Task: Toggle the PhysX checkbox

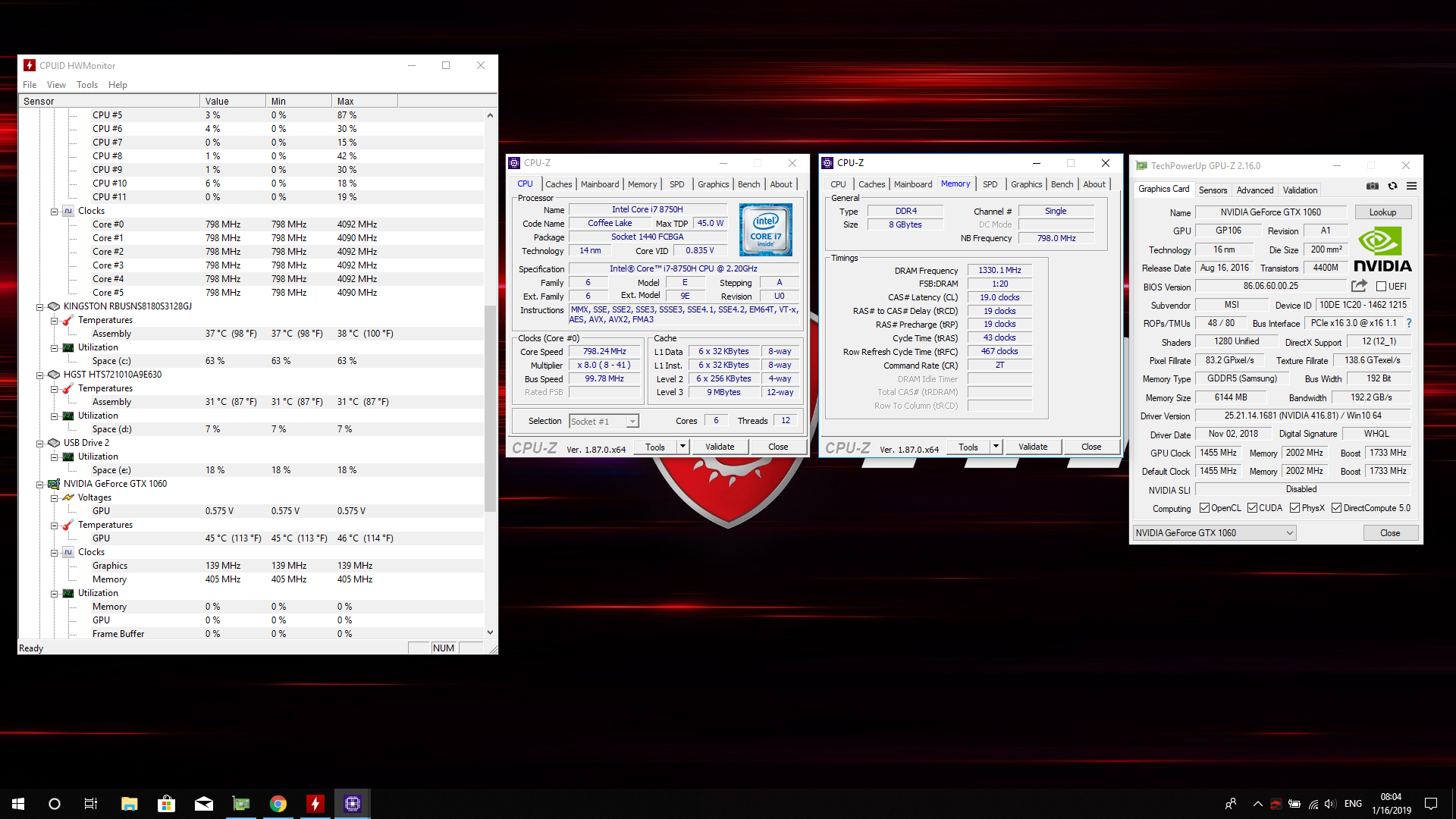Action: pos(1294,508)
